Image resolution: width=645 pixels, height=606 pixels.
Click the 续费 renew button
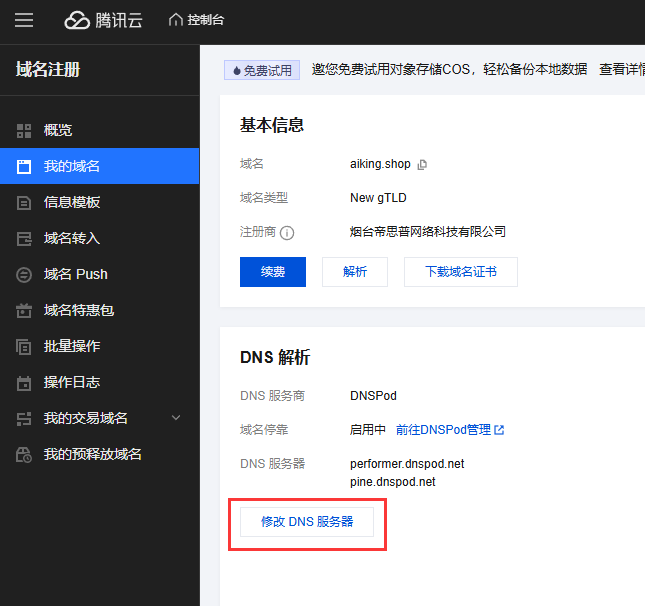273,272
